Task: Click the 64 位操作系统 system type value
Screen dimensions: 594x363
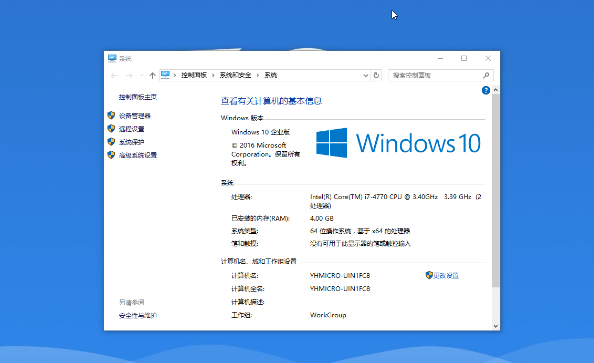Action: (x=360, y=231)
